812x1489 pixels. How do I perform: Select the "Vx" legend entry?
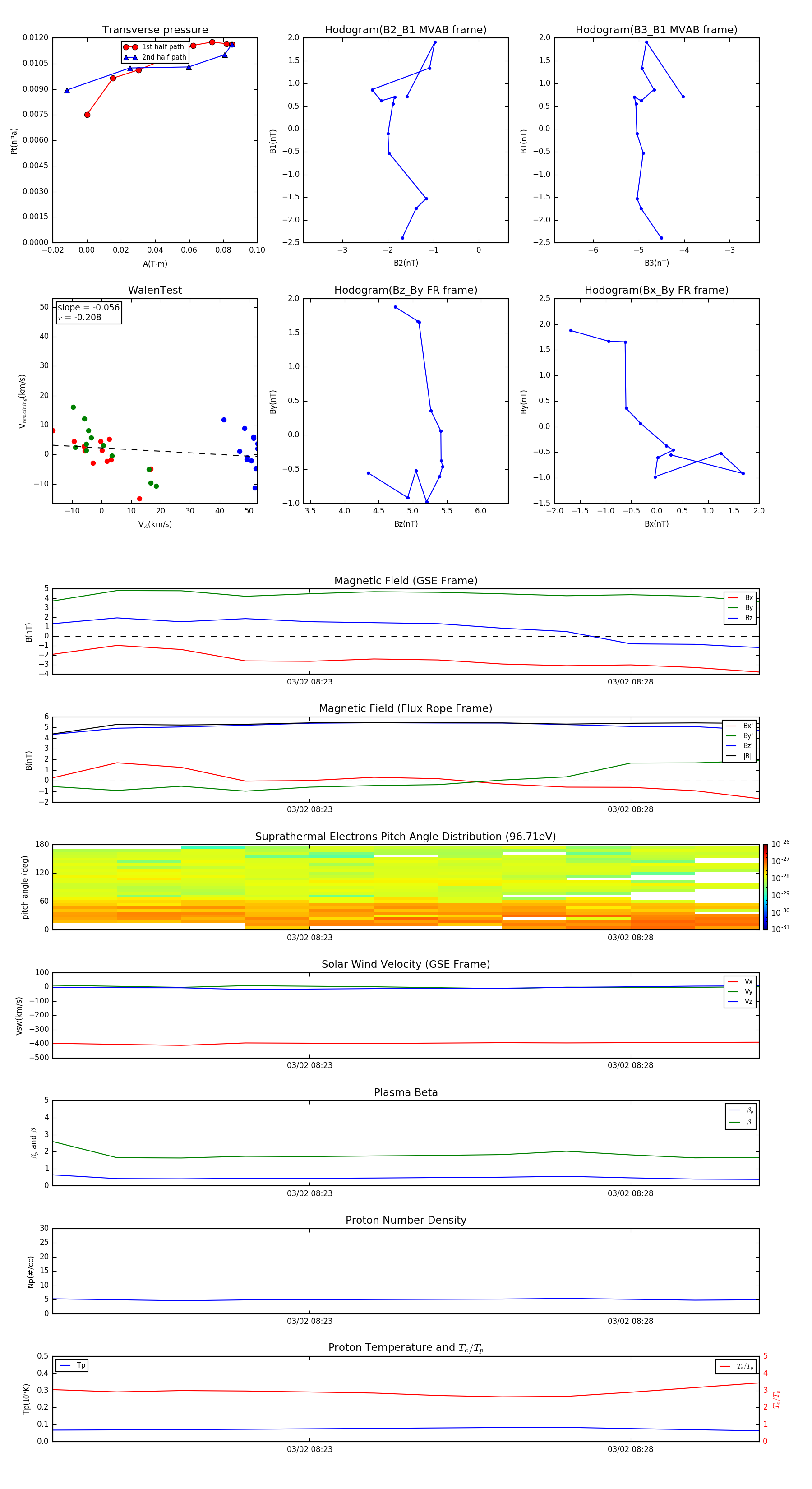click(740, 982)
